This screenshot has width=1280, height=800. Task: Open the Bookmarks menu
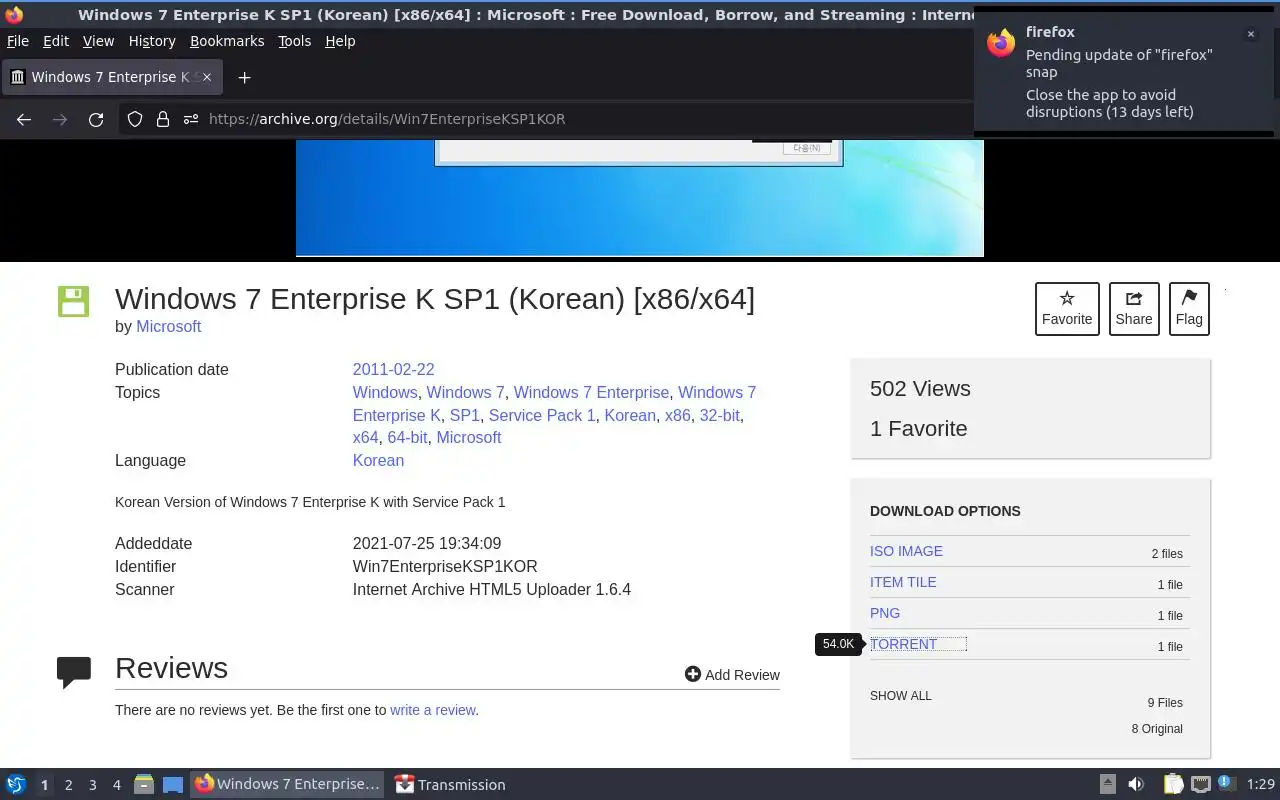pyautogui.click(x=227, y=41)
